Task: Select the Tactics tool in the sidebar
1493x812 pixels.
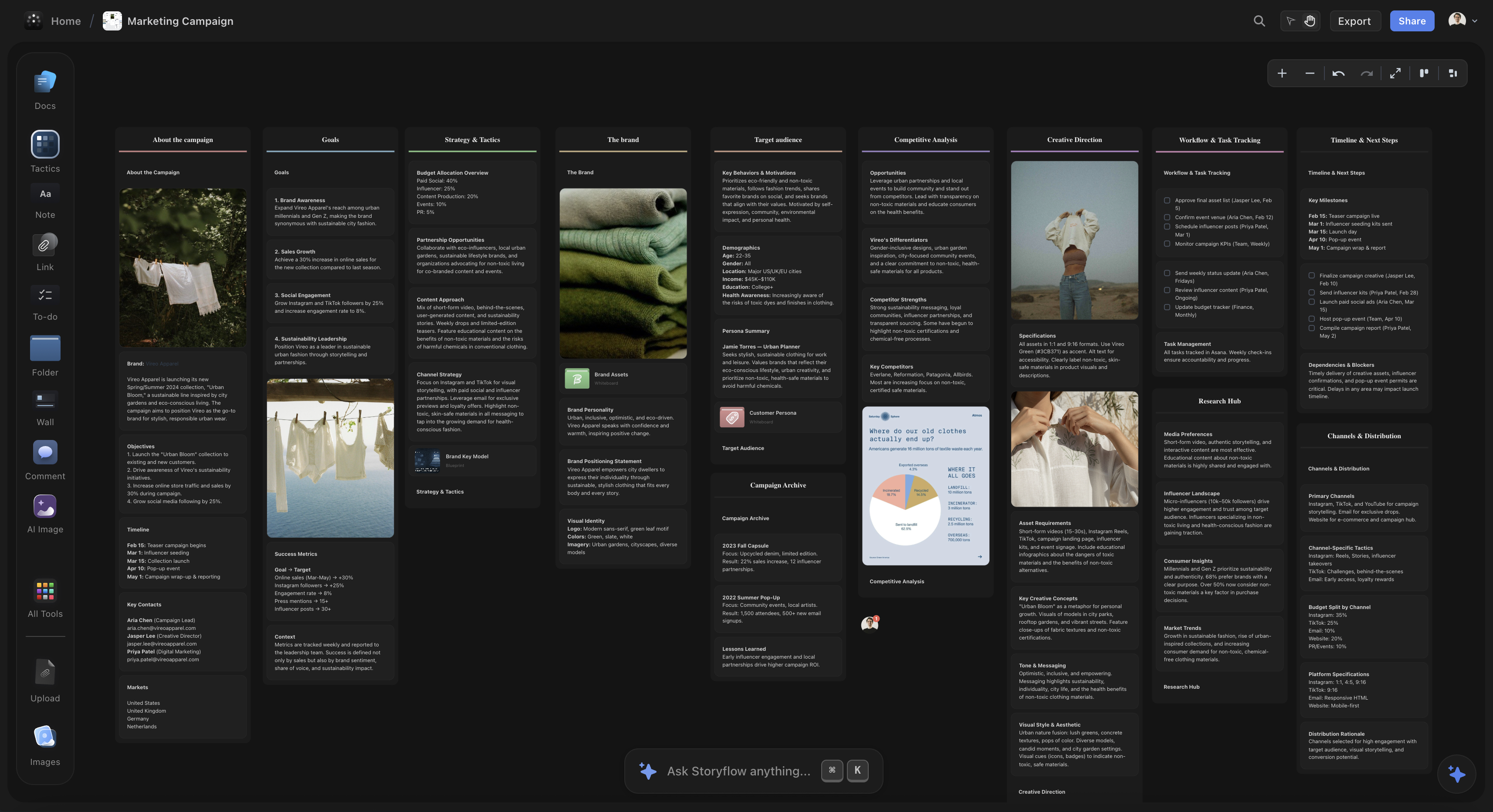Action: pyautogui.click(x=44, y=144)
